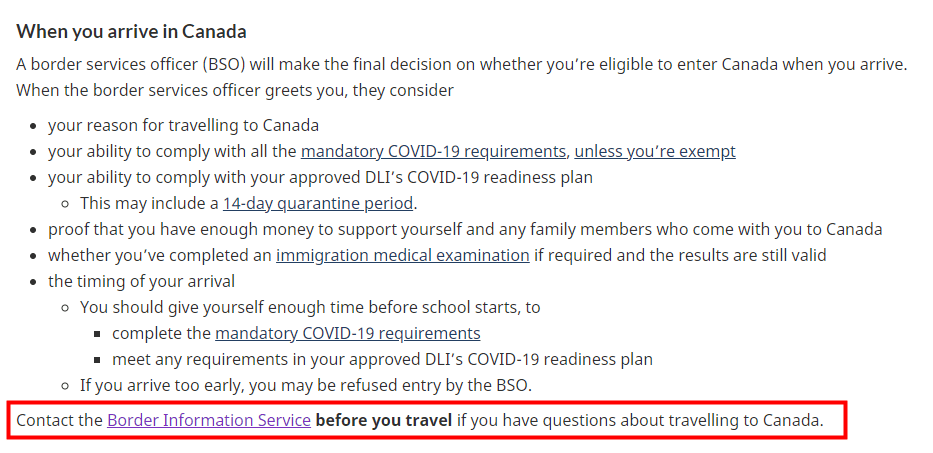Click "When the border services officer greets you" line
933x453 pixels.
[235, 90]
